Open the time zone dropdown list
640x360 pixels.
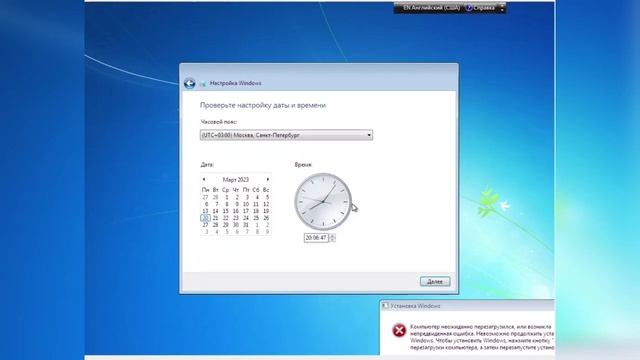point(286,135)
